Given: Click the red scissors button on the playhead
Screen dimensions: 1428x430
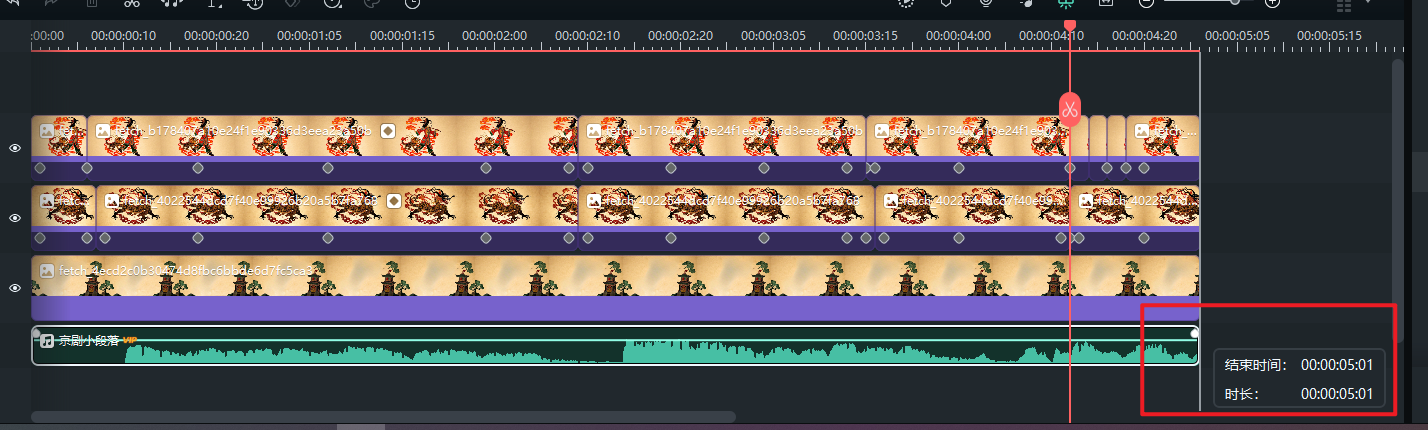Looking at the screenshot, I should (x=1069, y=109).
